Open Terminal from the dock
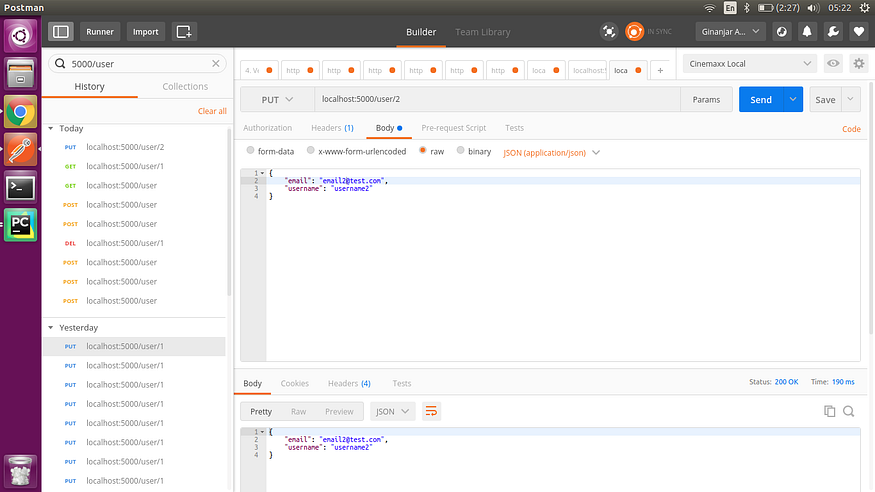Image resolution: width=875 pixels, height=492 pixels. (20, 187)
